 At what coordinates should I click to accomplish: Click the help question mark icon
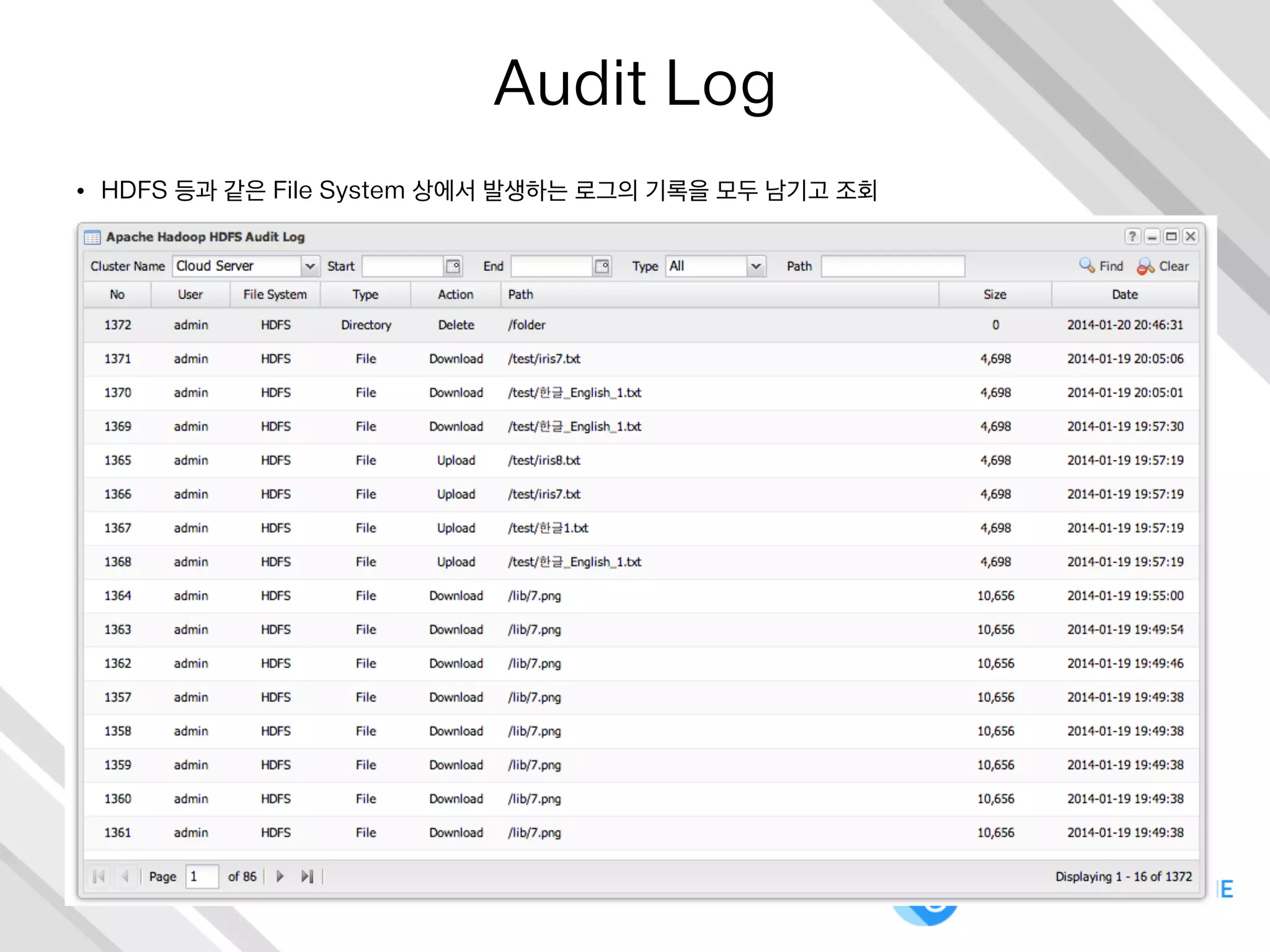click(1132, 236)
